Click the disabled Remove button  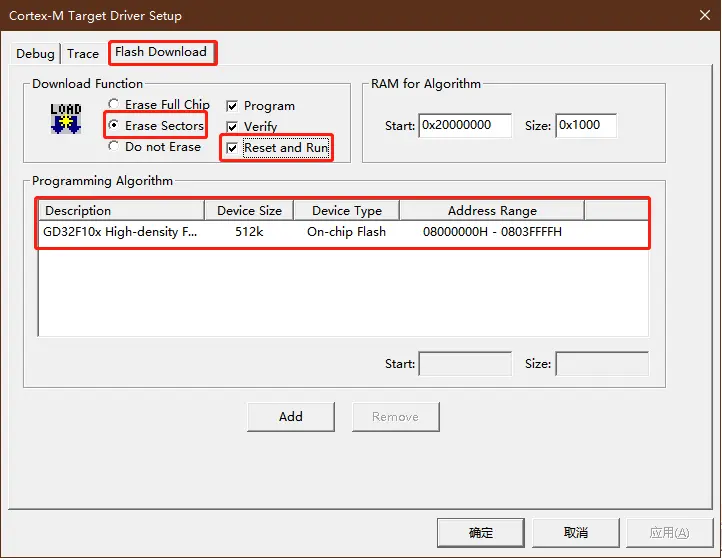pos(396,417)
